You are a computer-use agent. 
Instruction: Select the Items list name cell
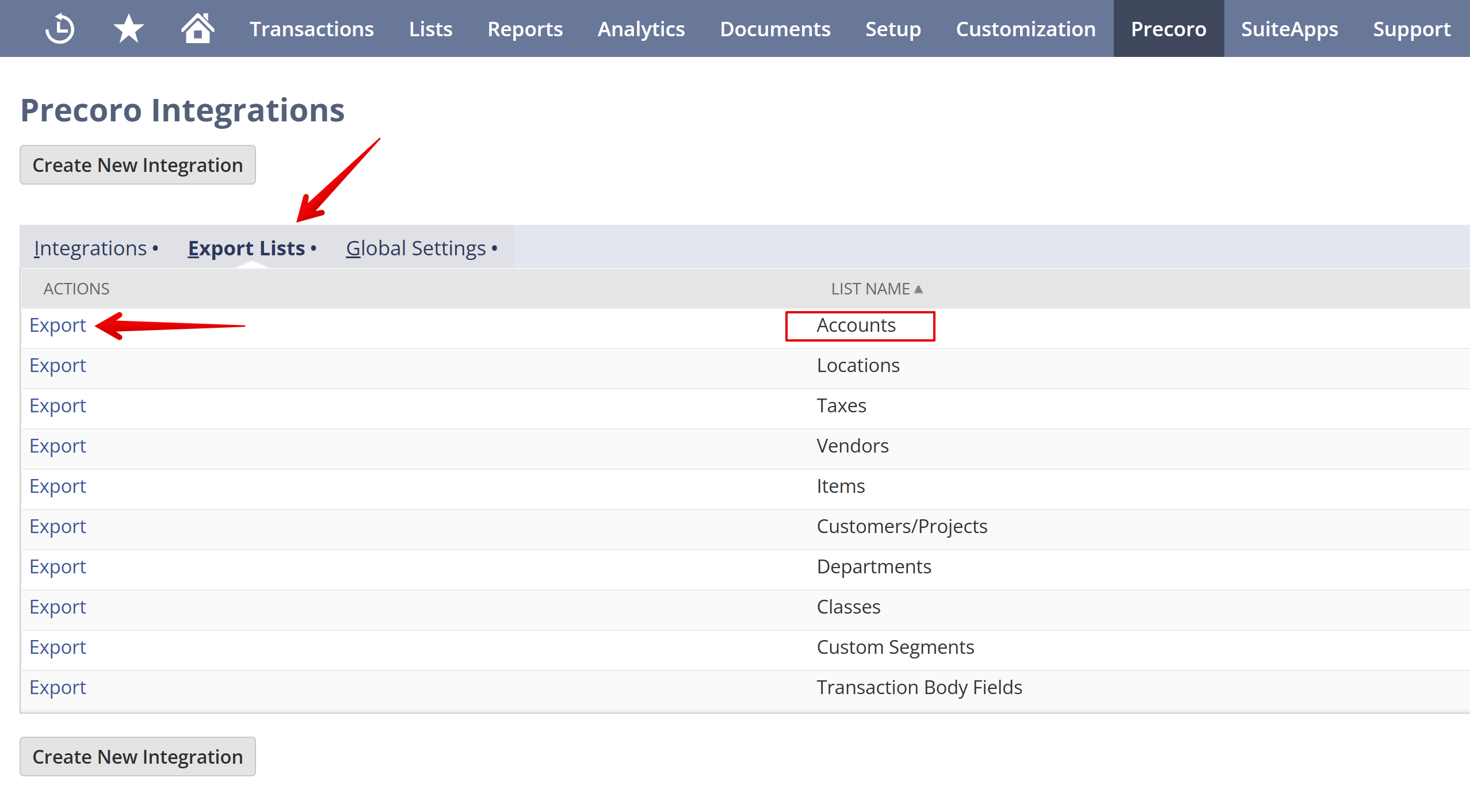pyautogui.click(x=841, y=487)
